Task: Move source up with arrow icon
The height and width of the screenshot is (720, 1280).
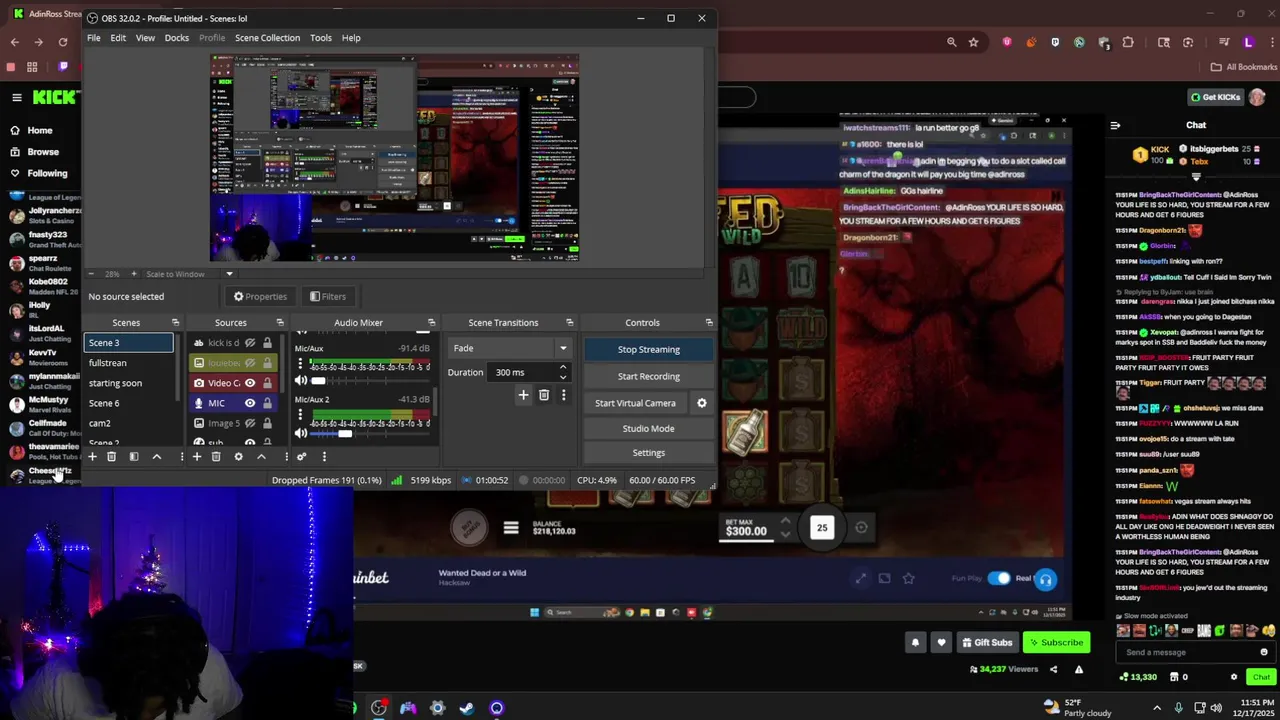Action: click(261, 457)
